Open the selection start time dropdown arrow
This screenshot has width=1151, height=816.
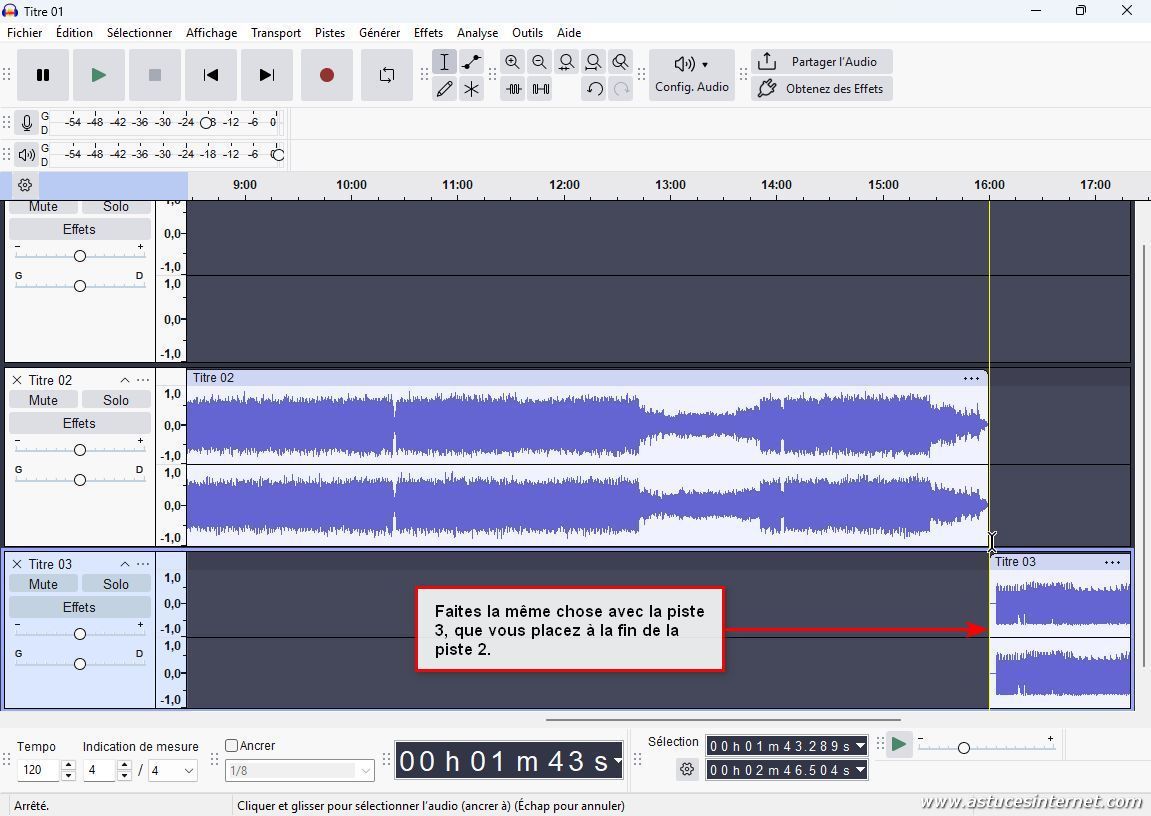[860, 746]
